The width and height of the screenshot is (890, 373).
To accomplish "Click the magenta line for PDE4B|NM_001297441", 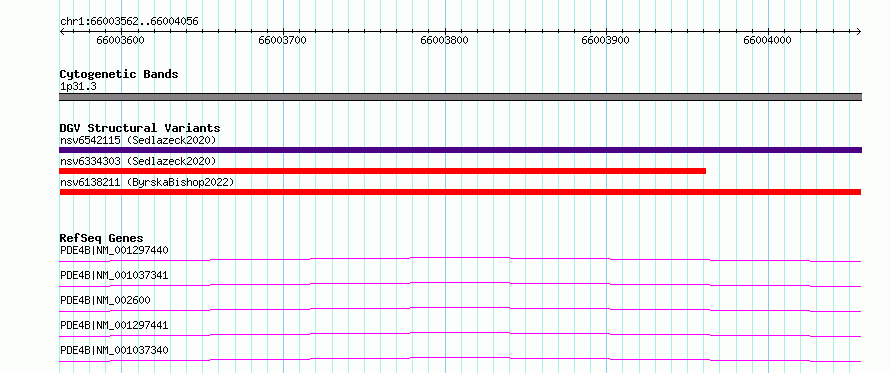I will [x=460, y=334].
